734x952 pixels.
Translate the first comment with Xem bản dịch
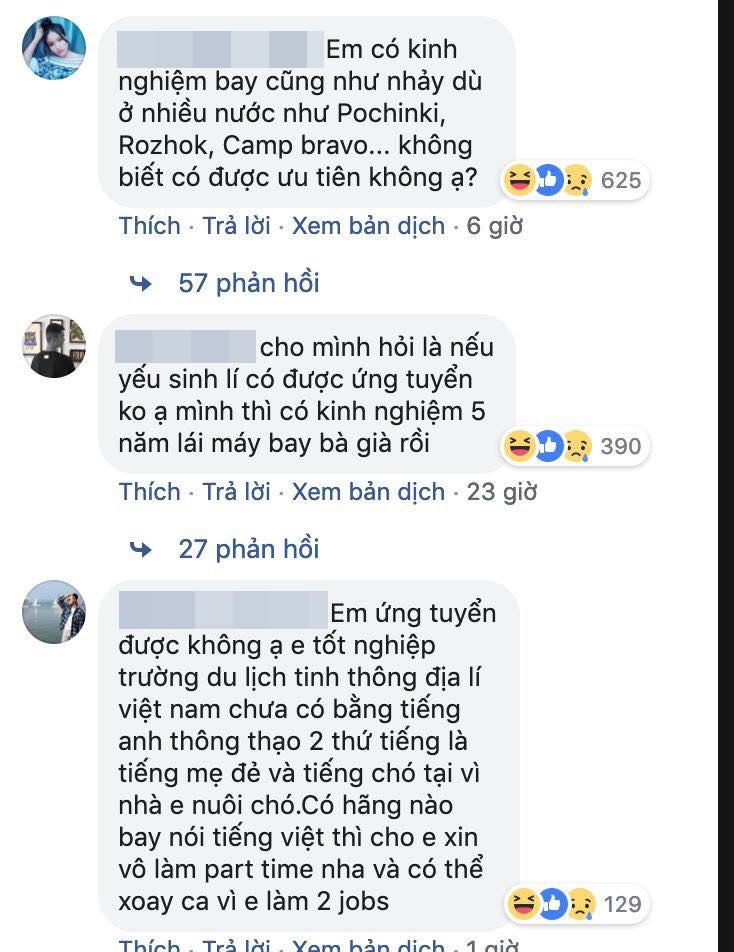coord(368,226)
